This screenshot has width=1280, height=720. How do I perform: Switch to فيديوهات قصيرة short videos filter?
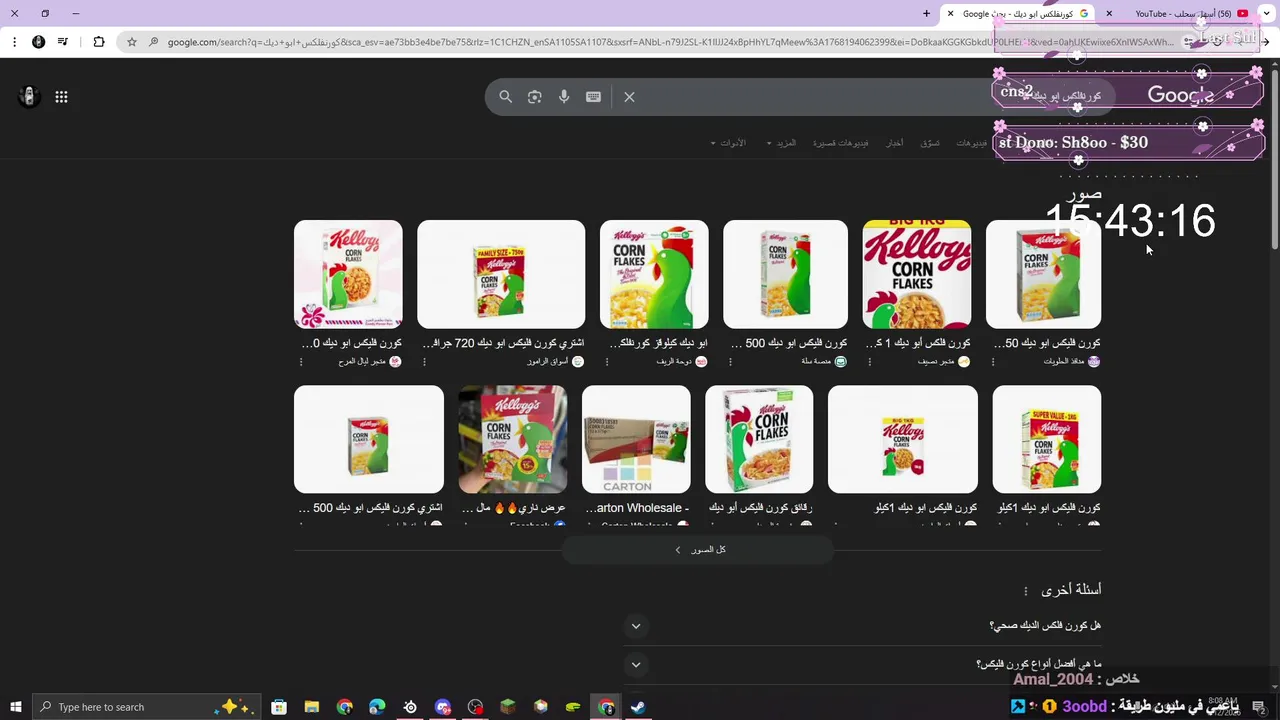(840, 143)
